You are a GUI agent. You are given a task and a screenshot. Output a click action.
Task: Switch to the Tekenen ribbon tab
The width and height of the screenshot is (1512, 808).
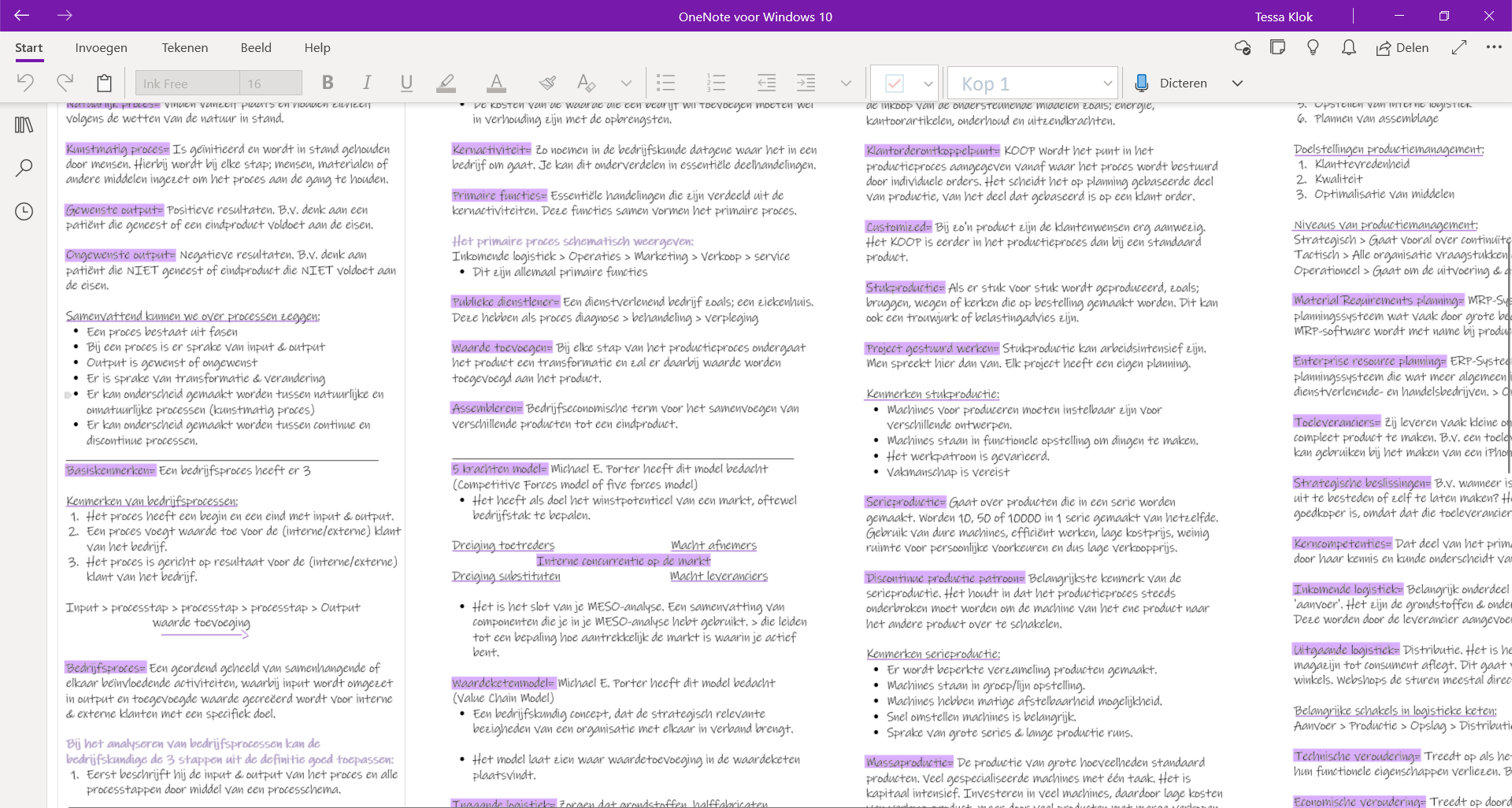click(x=184, y=47)
